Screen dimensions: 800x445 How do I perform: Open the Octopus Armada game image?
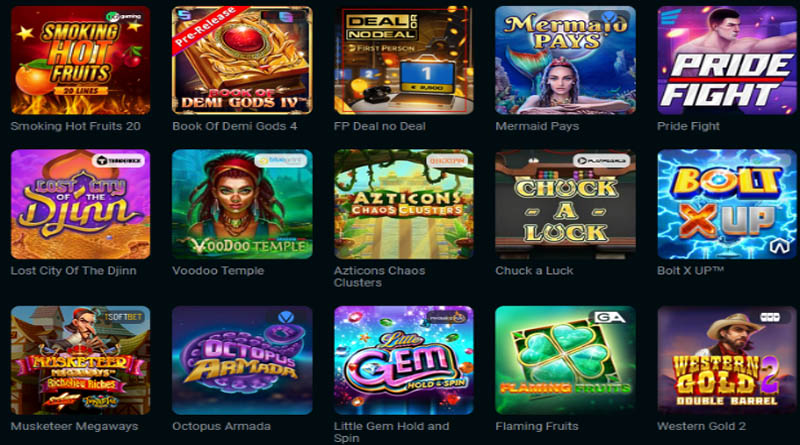[242, 360]
